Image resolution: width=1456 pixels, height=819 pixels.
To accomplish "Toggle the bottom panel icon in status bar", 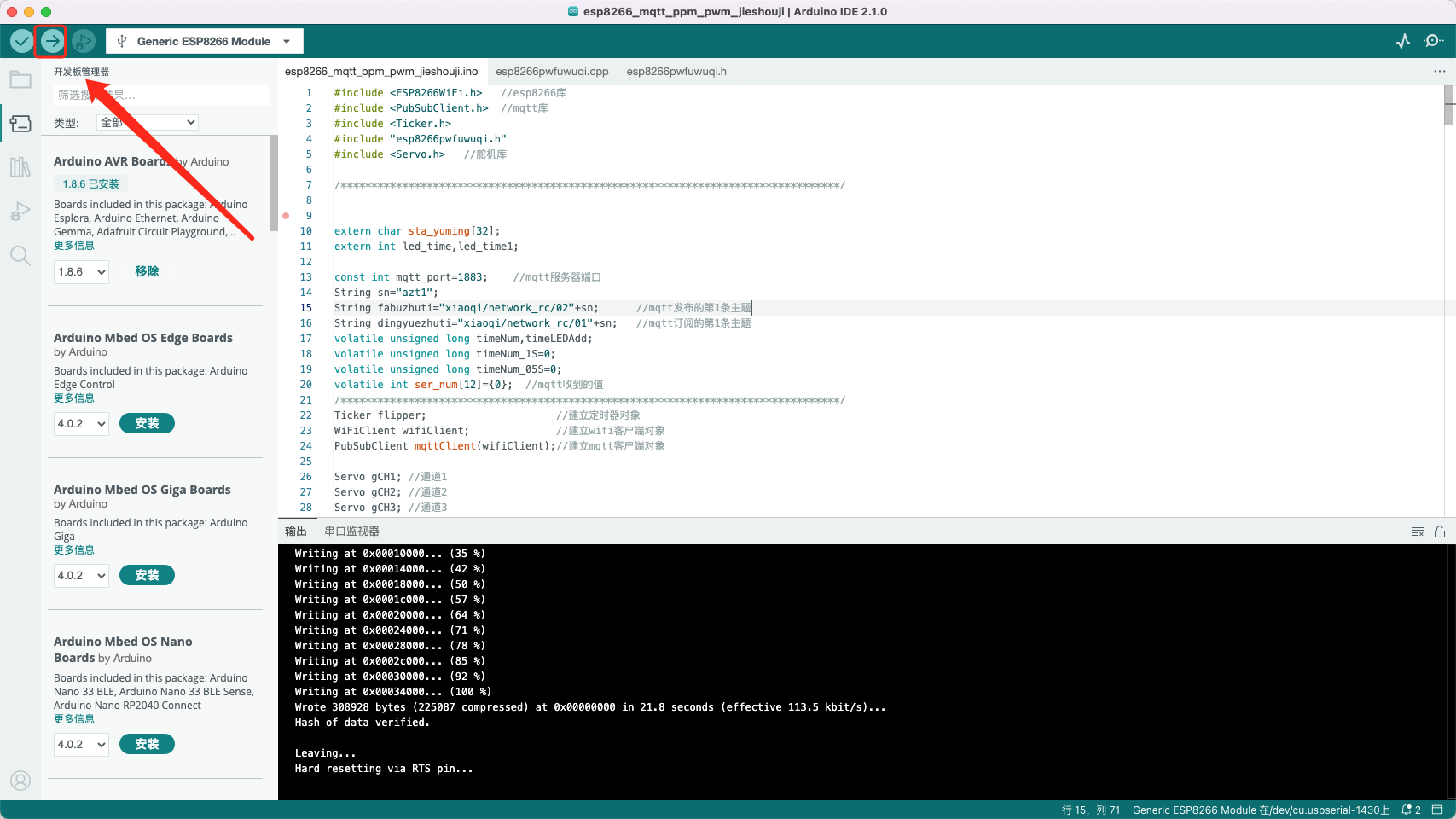I will tap(1437, 810).
